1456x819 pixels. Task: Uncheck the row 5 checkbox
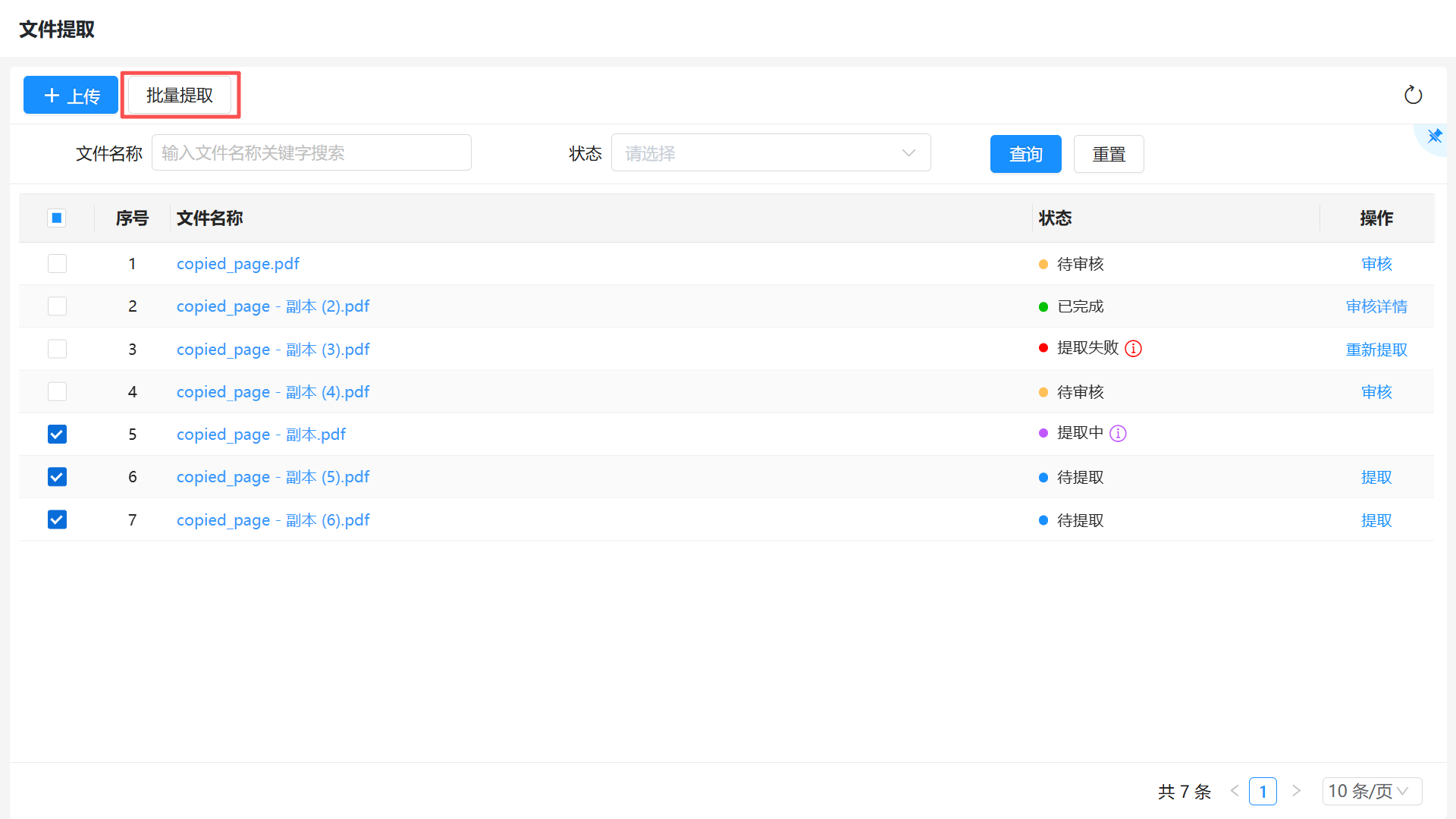click(x=57, y=434)
